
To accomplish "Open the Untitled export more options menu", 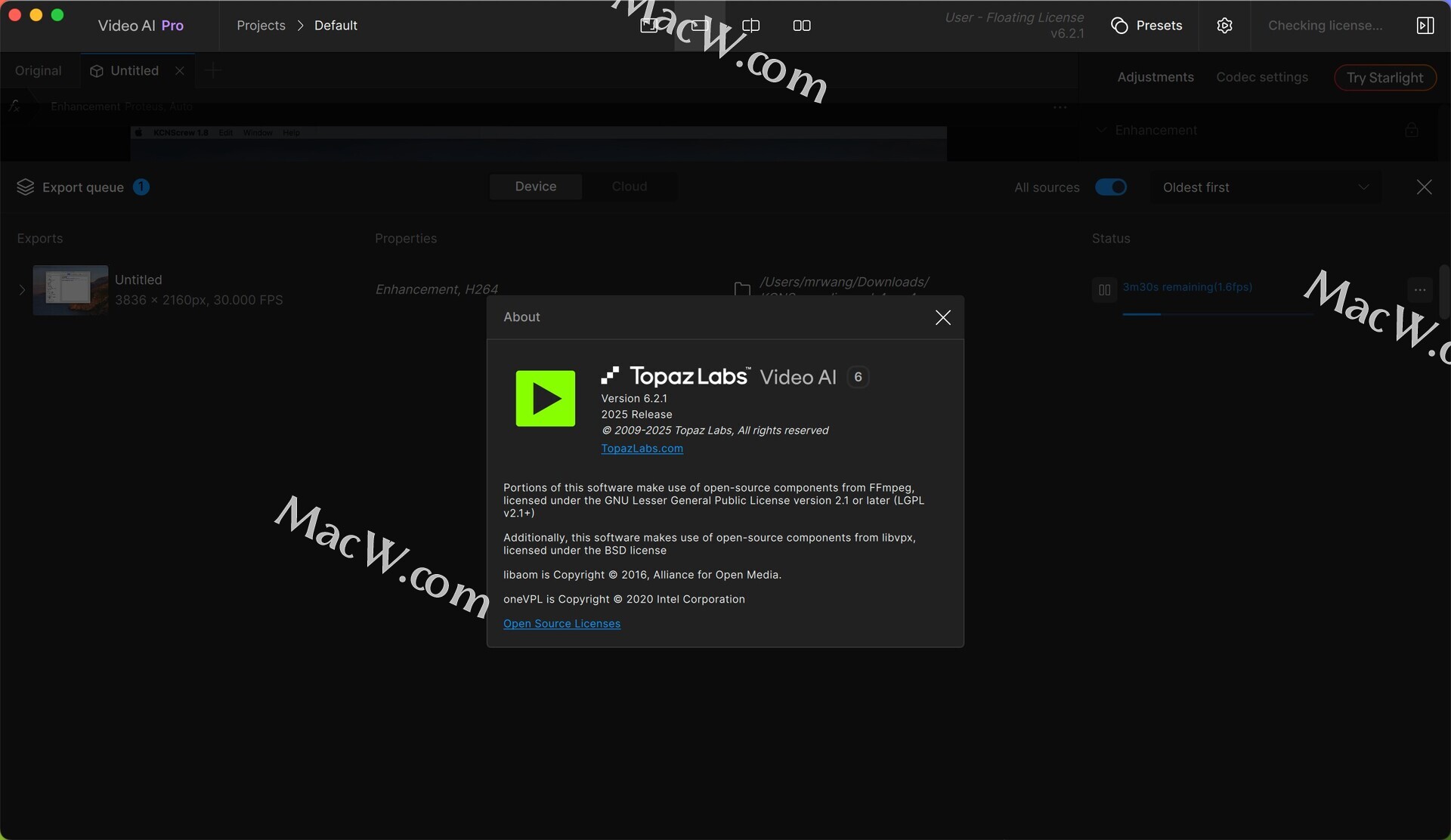I will [x=1420, y=290].
